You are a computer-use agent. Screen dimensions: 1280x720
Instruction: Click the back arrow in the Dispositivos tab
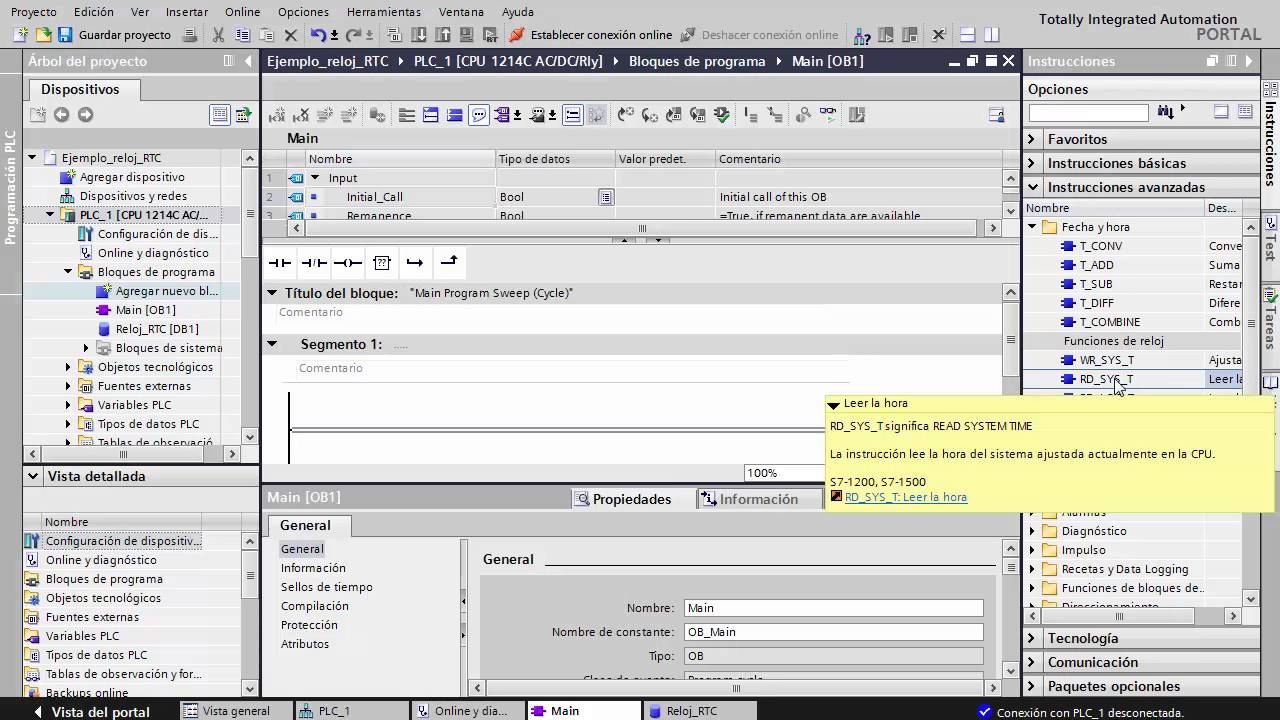click(x=62, y=115)
